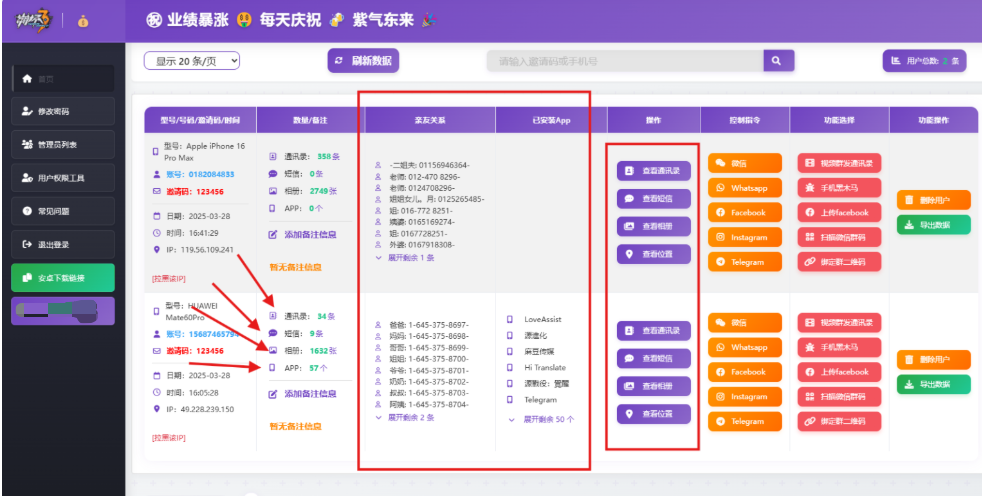Click 查看通讯录 in the iPhone 16 Pro Max row

click(x=654, y=170)
